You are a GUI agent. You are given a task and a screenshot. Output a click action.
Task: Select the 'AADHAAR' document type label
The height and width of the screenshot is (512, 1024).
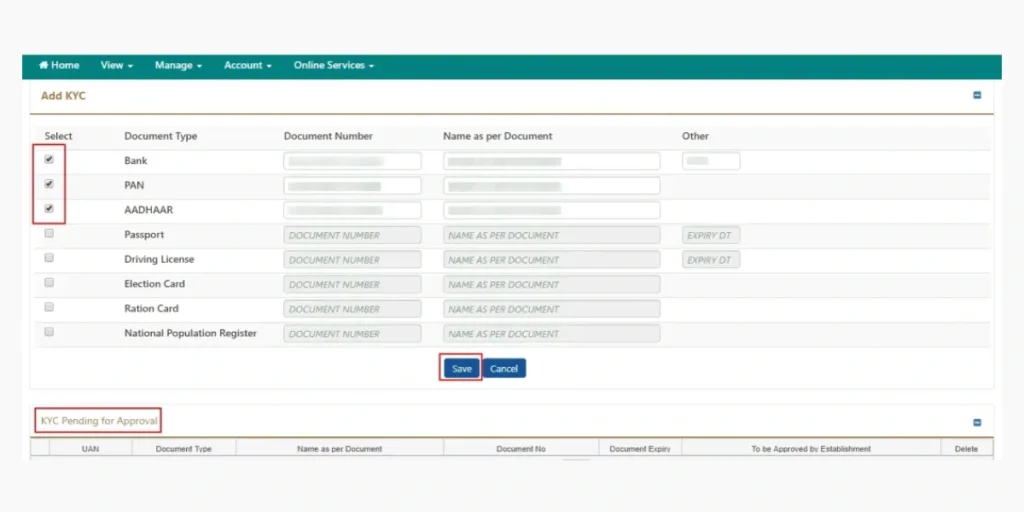(149, 210)
